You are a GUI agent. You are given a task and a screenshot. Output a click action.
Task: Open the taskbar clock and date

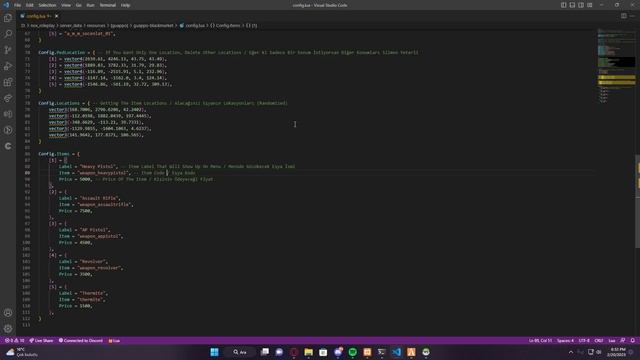pyautogui.click(x=616, y=352)
